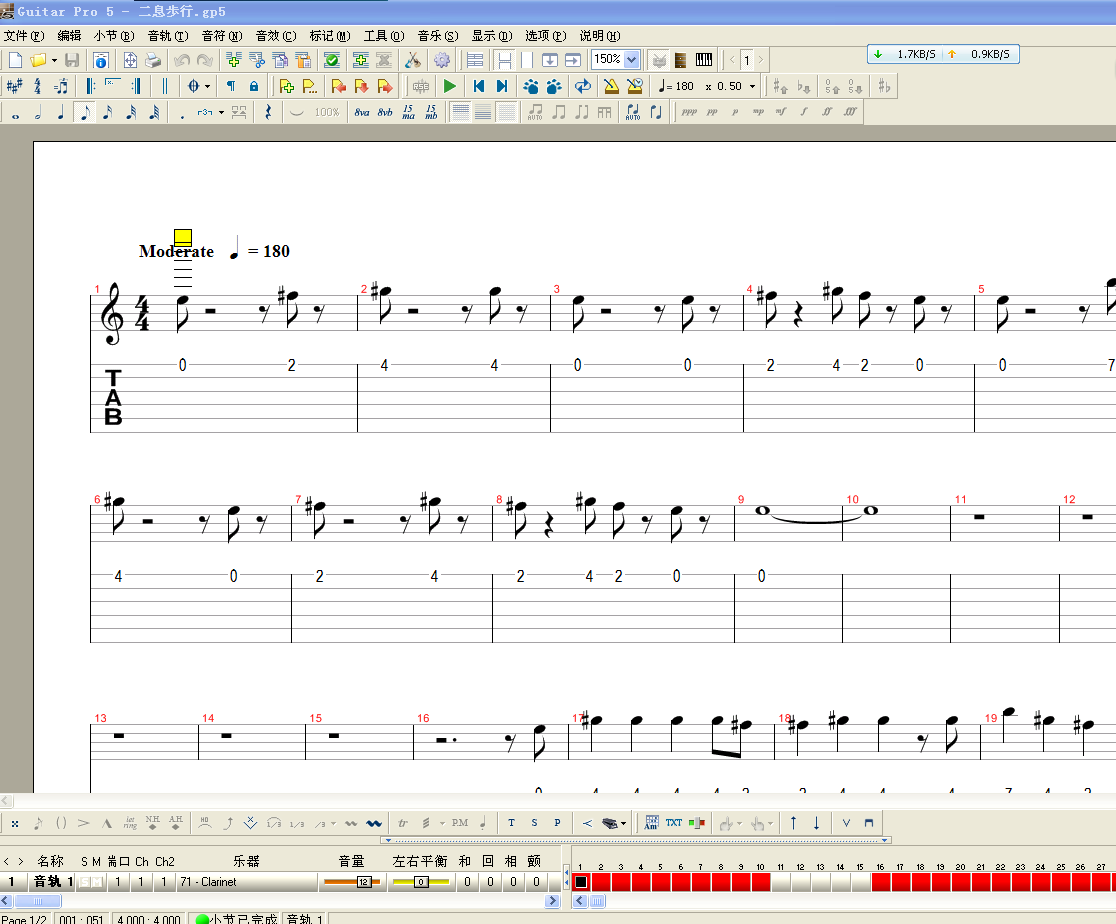Open the 显示 menu
The height and width of the screenshot is (924, 1116).
click(x=492, y=36)
